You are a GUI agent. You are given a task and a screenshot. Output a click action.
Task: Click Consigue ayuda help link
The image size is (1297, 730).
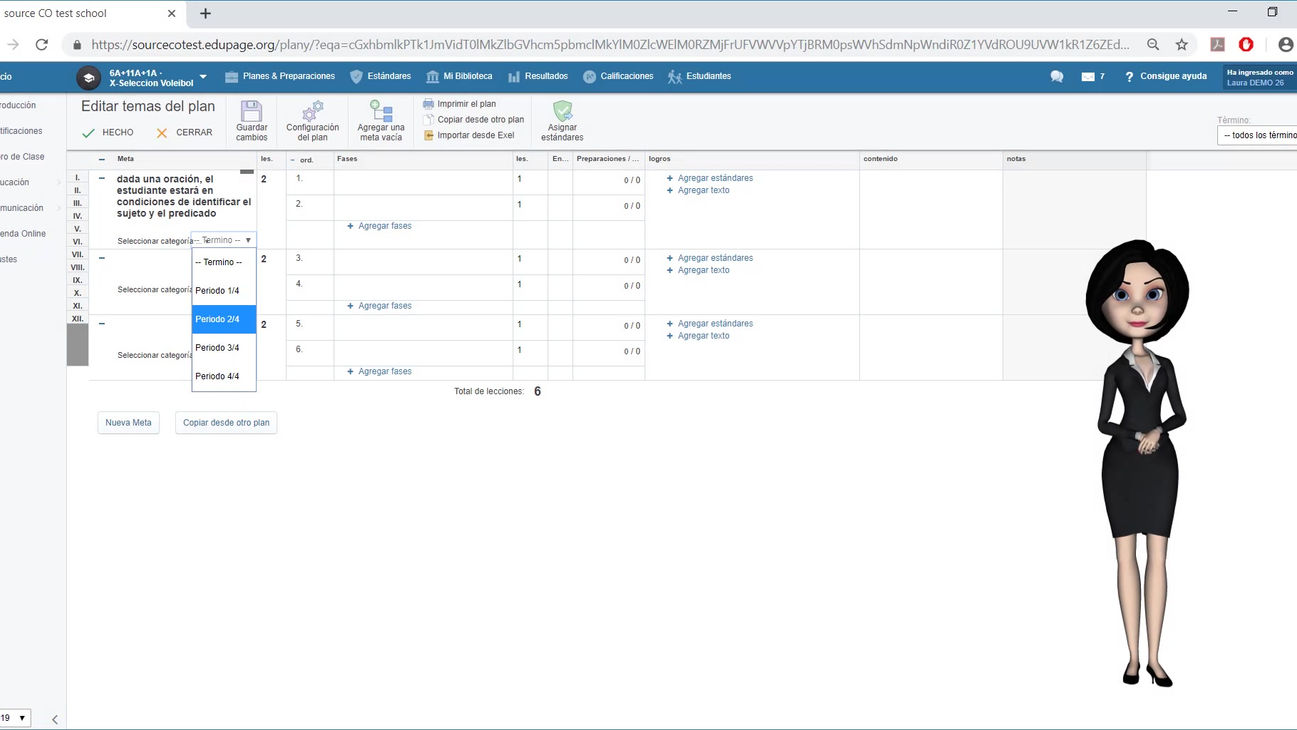[1165, 76]
